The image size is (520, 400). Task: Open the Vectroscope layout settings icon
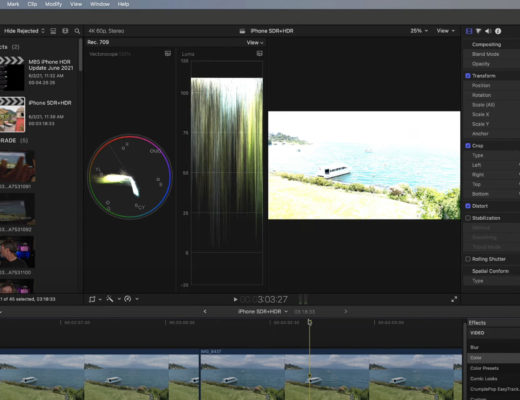pos(168,53)
